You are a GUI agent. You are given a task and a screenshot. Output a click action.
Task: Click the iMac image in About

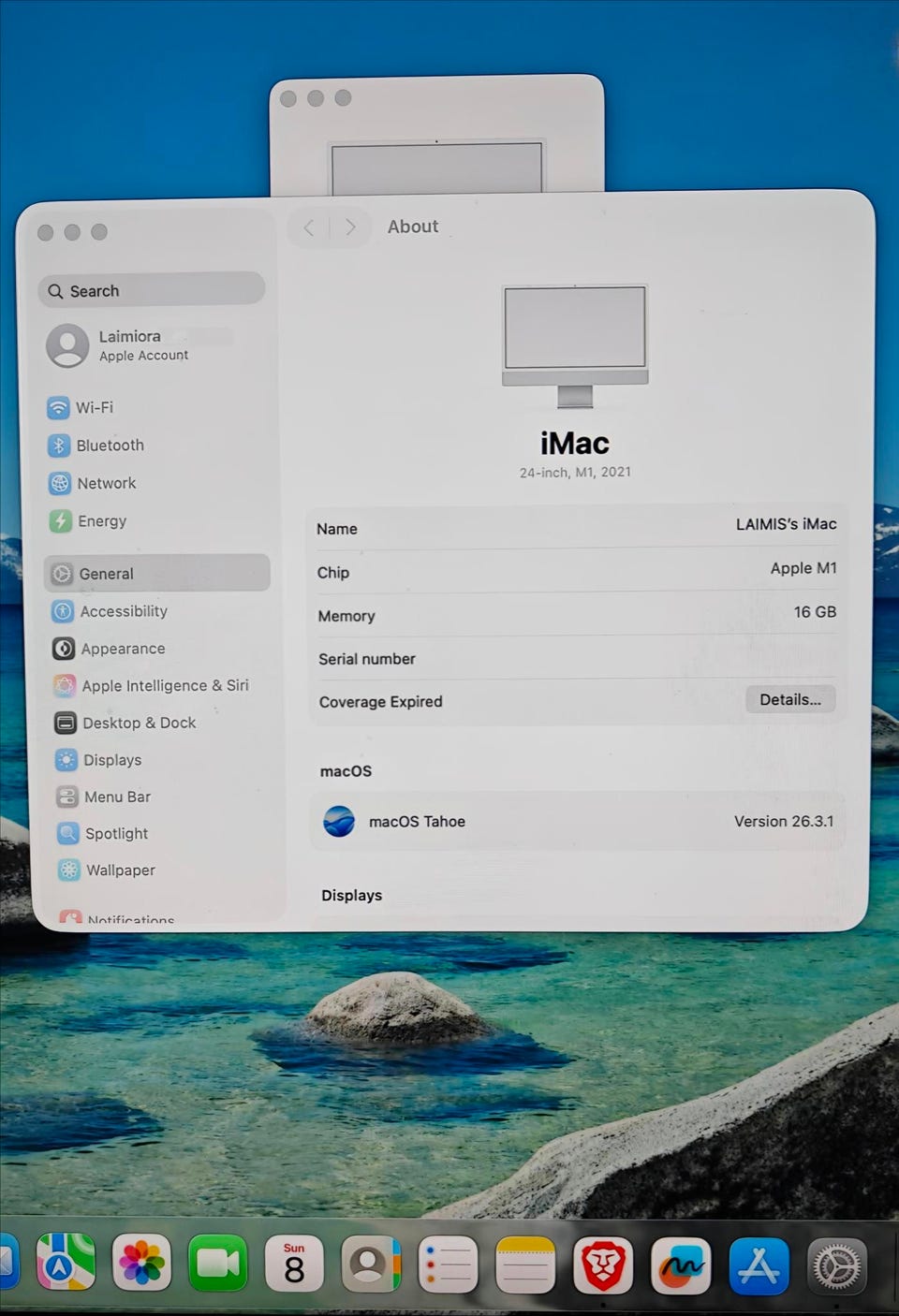[575, 346]
